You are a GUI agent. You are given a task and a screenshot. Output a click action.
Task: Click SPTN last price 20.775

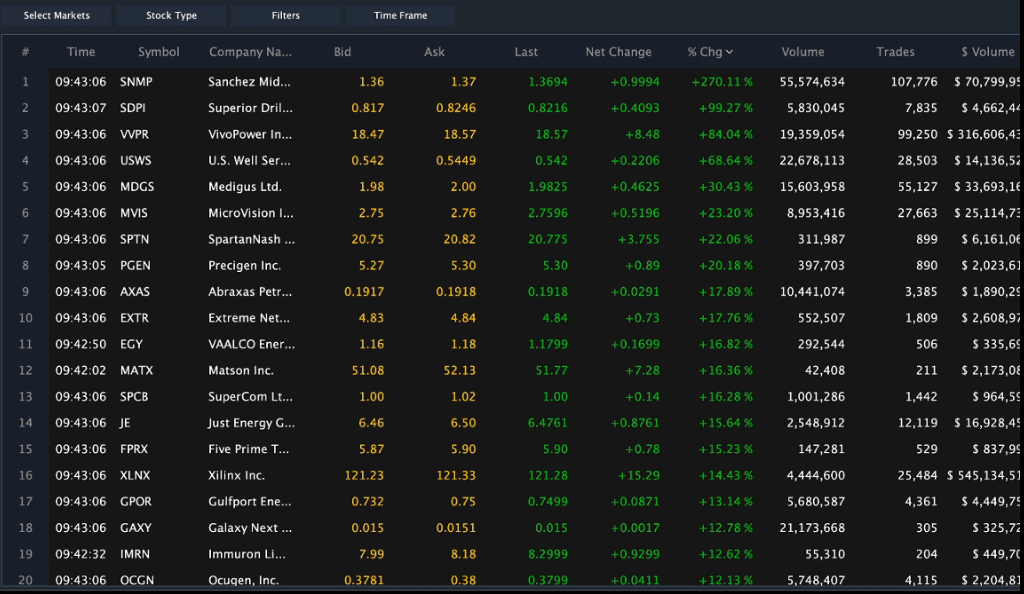pyautogui.click(x=548, y=239)
